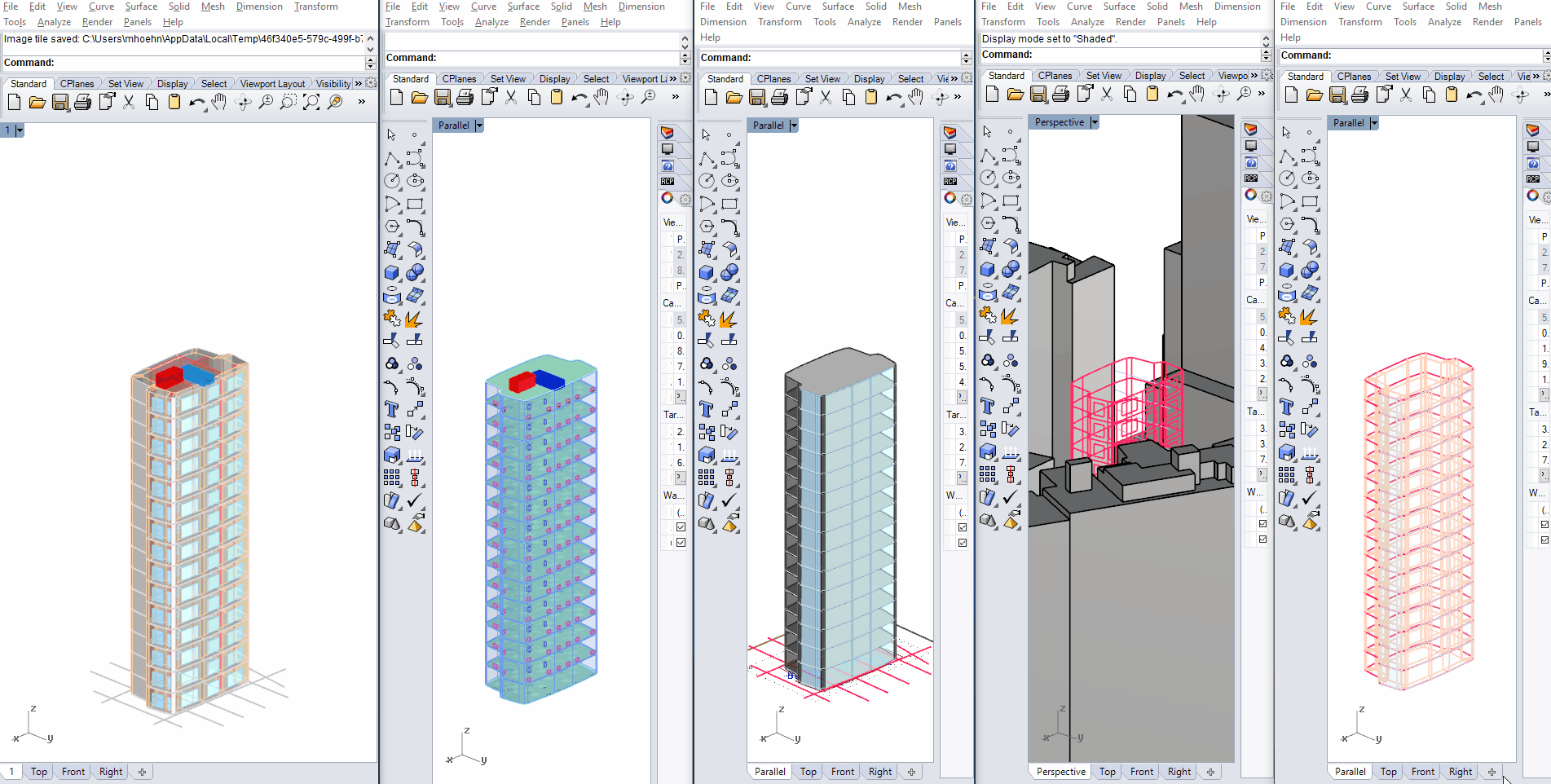
Task: Open Perspective viewport title dropdown arrow
Action: tap(1095, 122)
